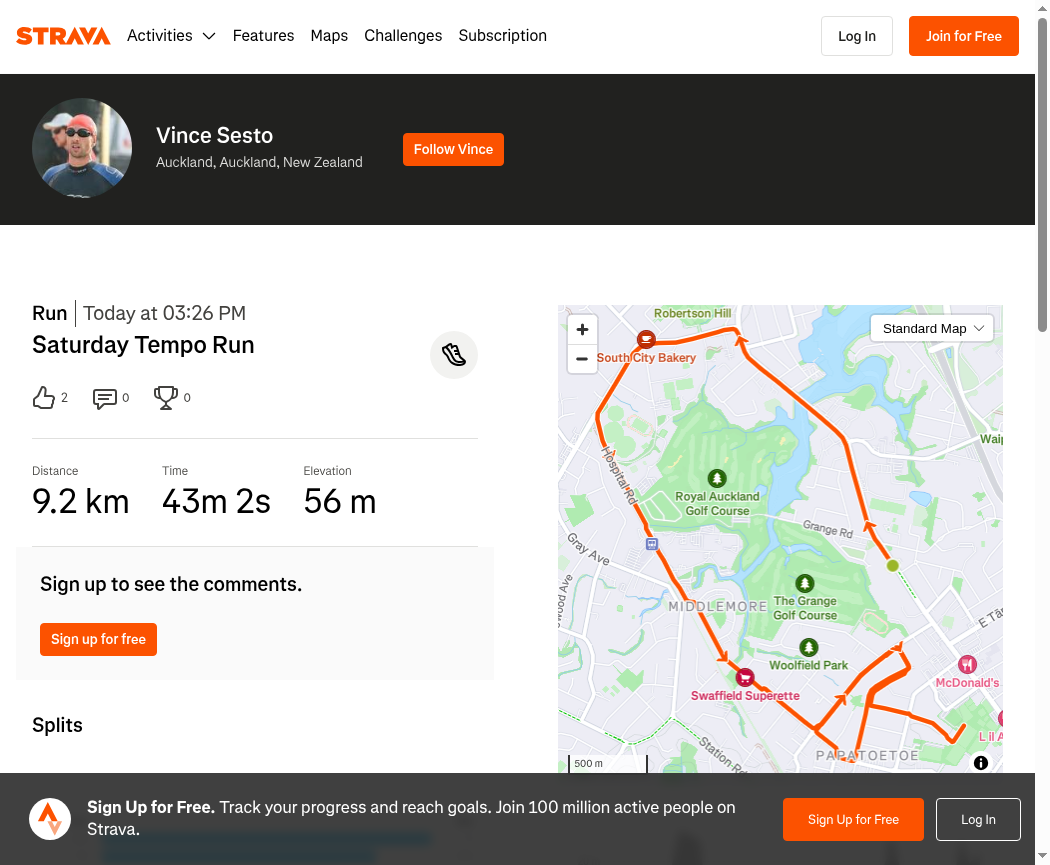The image size is (1050, 865).
Task: Click the McDonald's restaurant marker
Action: [x=967, y=664]
